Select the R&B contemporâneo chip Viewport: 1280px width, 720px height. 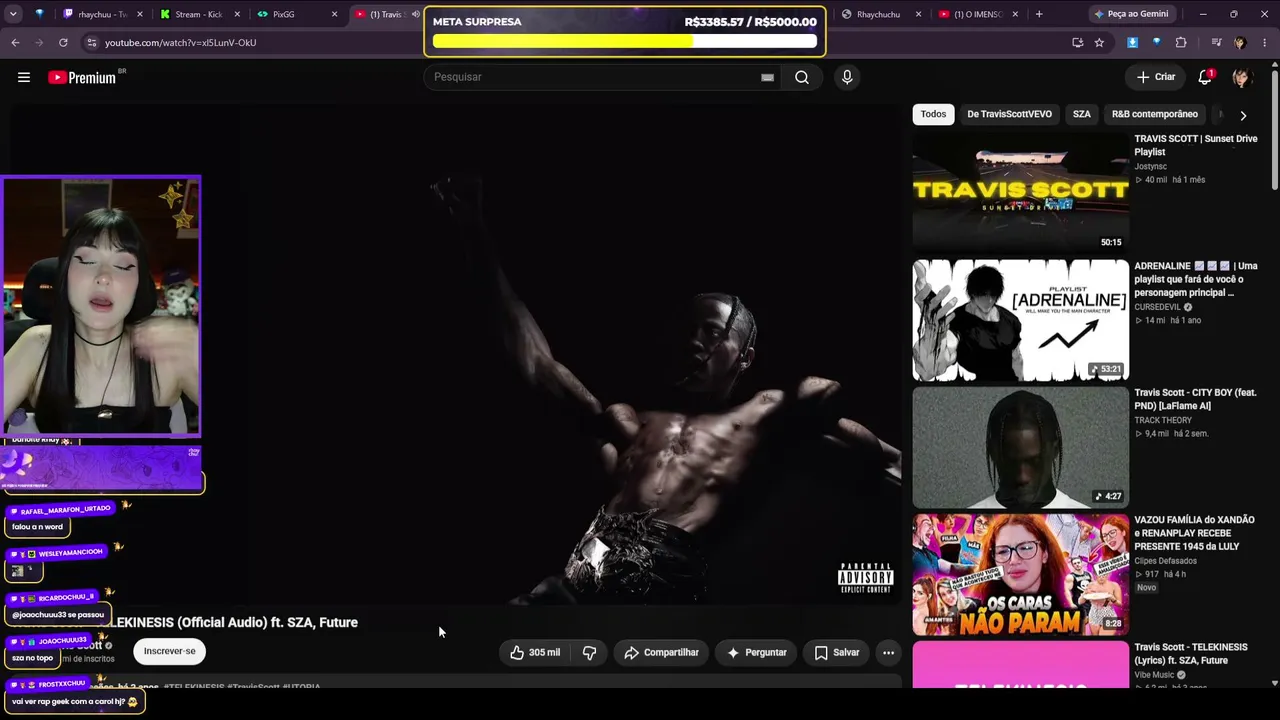coord(1155,114)
